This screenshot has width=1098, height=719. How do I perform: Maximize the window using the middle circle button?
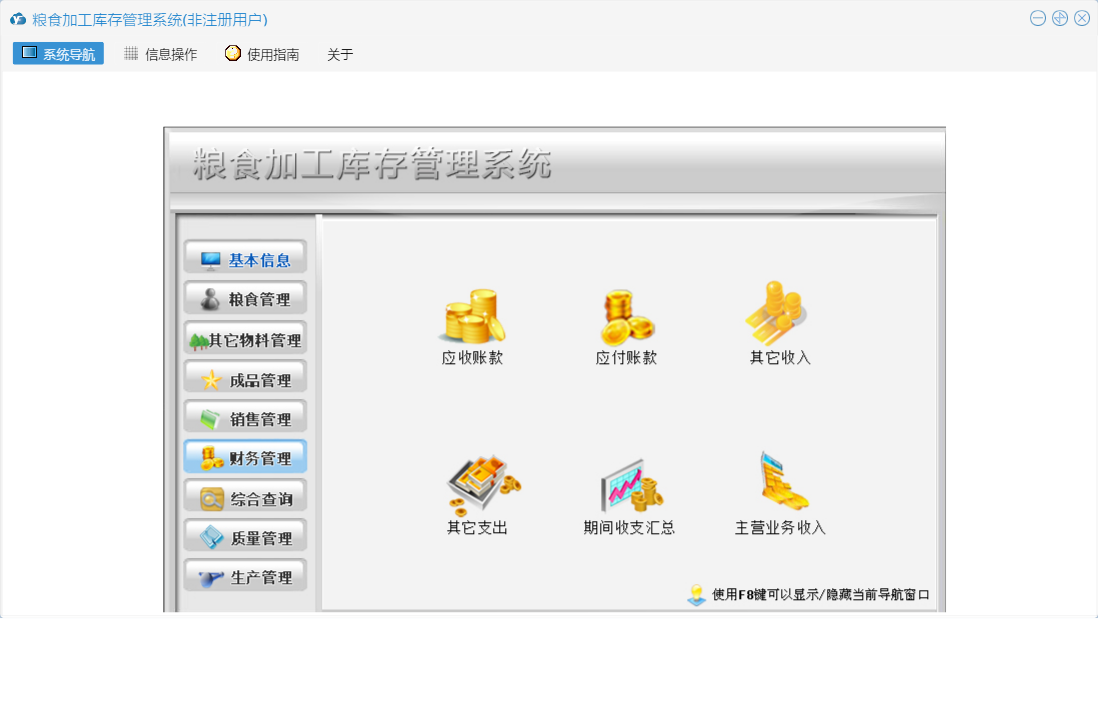click(1060, 19)
